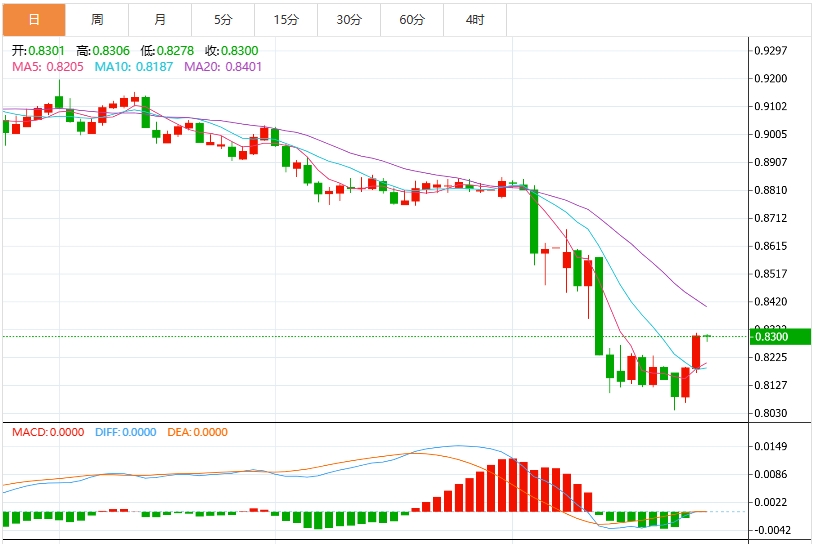The width and height of the screenshot is (817, 544).
Task: Click the 0.8127 price axis label
Action: click(771, 385)
